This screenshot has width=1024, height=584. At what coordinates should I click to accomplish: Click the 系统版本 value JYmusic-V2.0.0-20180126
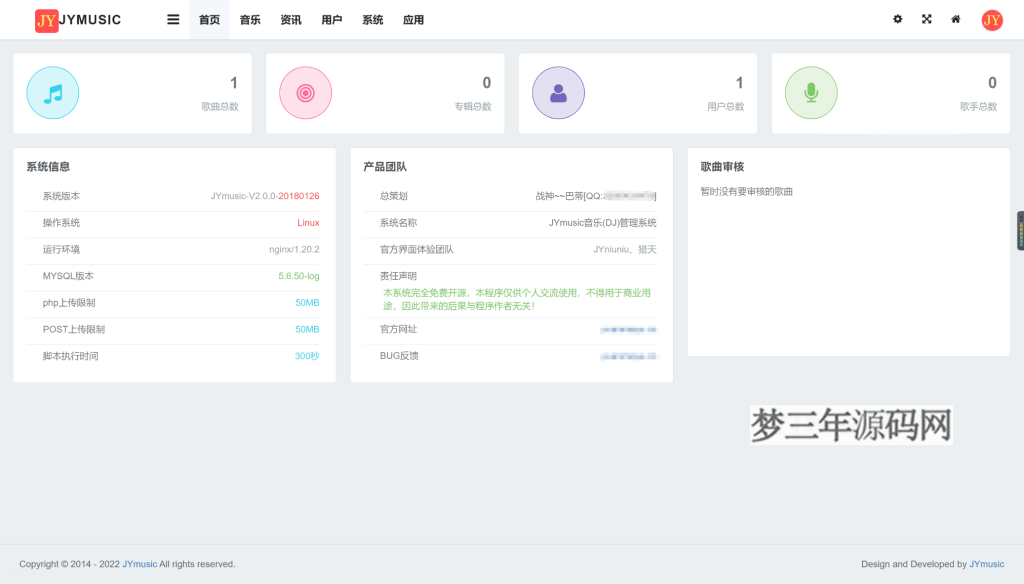coord(263,195)
